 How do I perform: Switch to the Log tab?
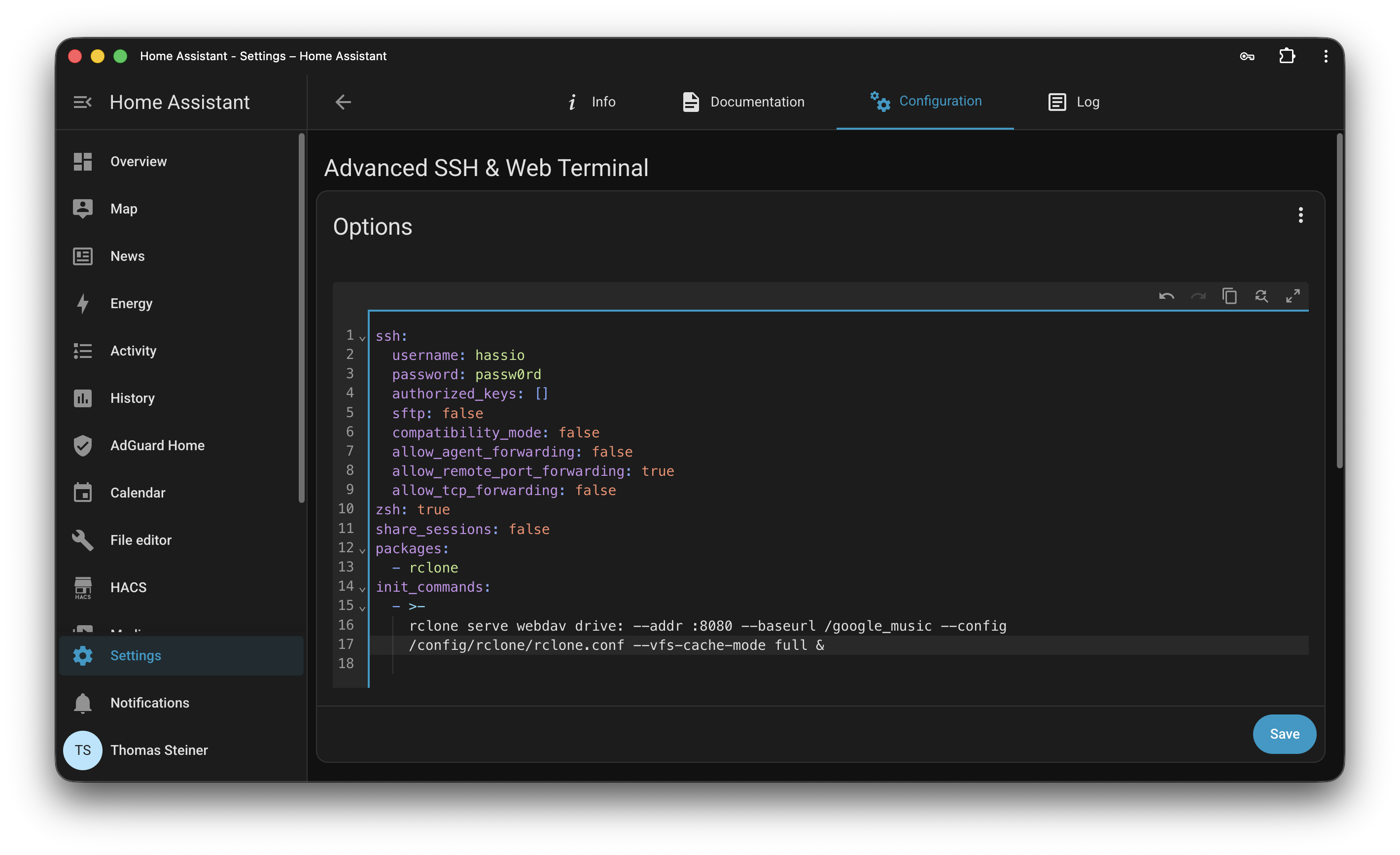pos(1073,102)
